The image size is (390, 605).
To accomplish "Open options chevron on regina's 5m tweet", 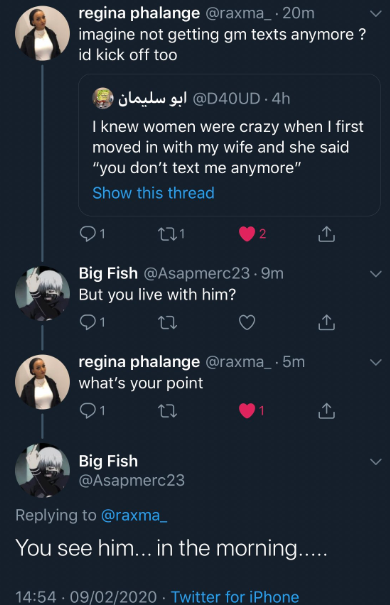I will click(x=375, y=362).
